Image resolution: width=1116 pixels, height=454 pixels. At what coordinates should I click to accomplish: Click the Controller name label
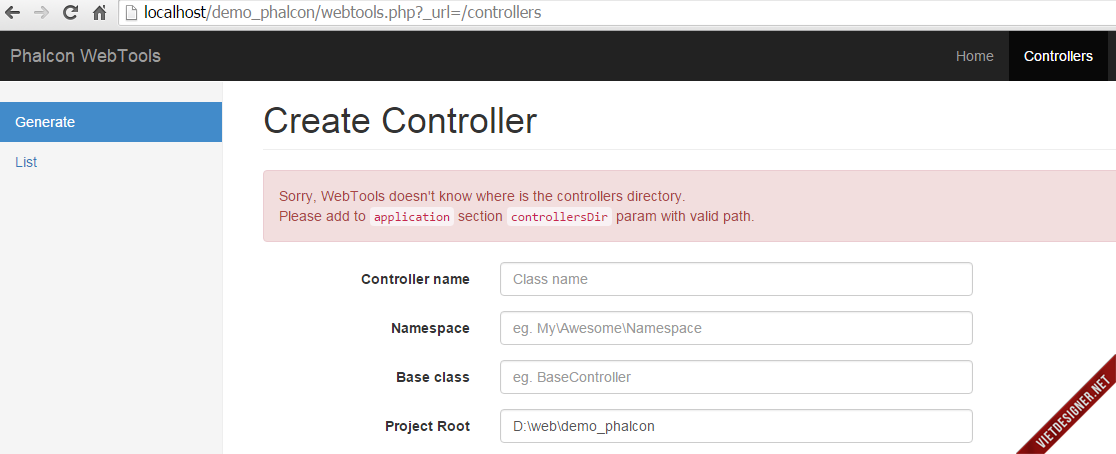point(415,279)
